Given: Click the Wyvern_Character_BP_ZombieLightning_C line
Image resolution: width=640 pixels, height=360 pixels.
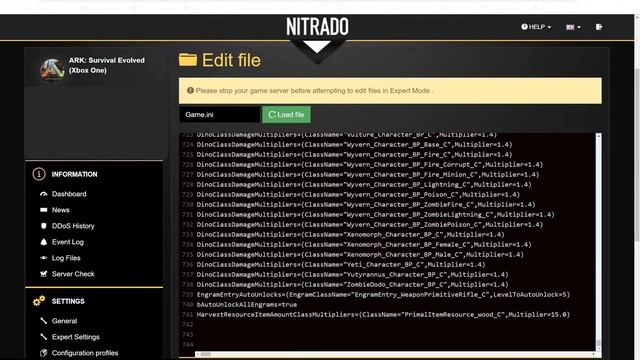Looking at the screenshot, I should 375,215.
